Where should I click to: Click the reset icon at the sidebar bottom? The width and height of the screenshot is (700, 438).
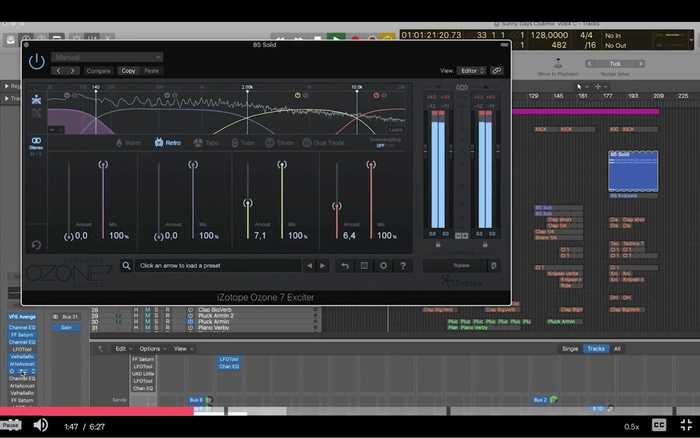tap(37, 245)
